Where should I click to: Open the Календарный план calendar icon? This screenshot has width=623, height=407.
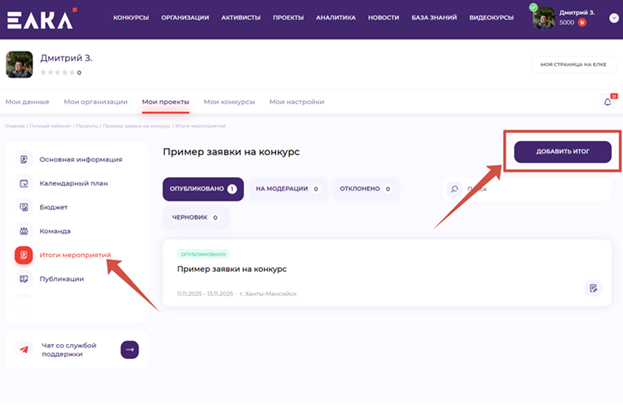click(x=24, y=183)
